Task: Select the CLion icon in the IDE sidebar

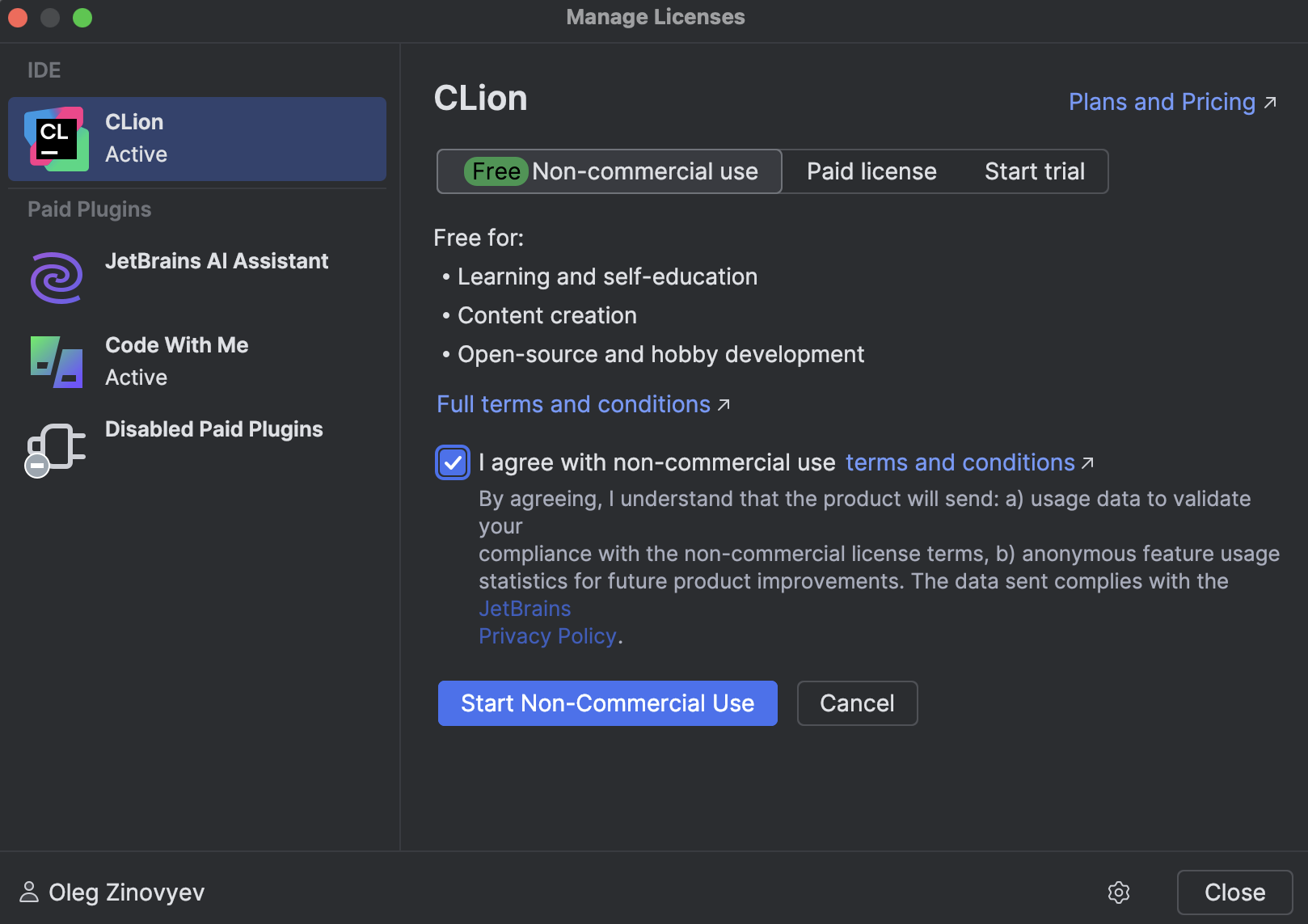Action: pos(56,138)
